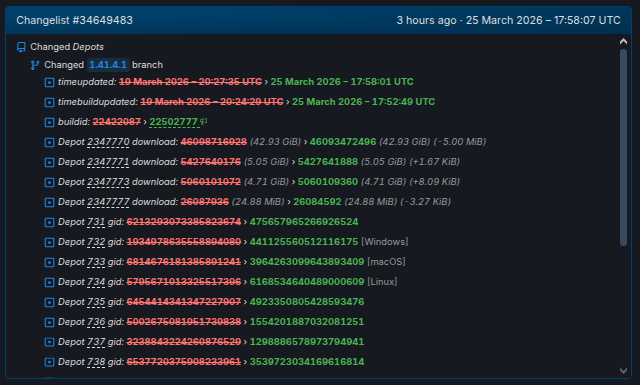Open Depot 2347771 link
Screen dimensions: 640x385
pyautogui.click(x=108, y=162)
